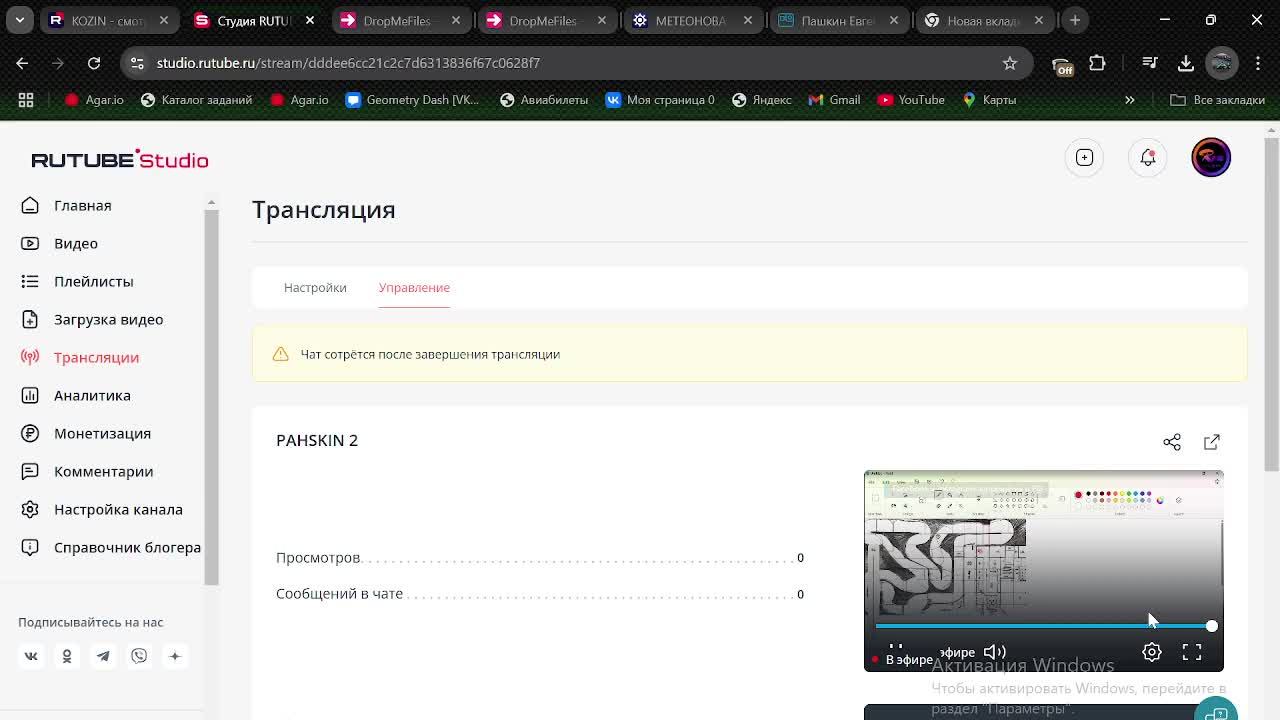Open the Agar.io bookmark next to the apps grid
The height and width of the screenshot is (720, 1280).
click(94, 100)
